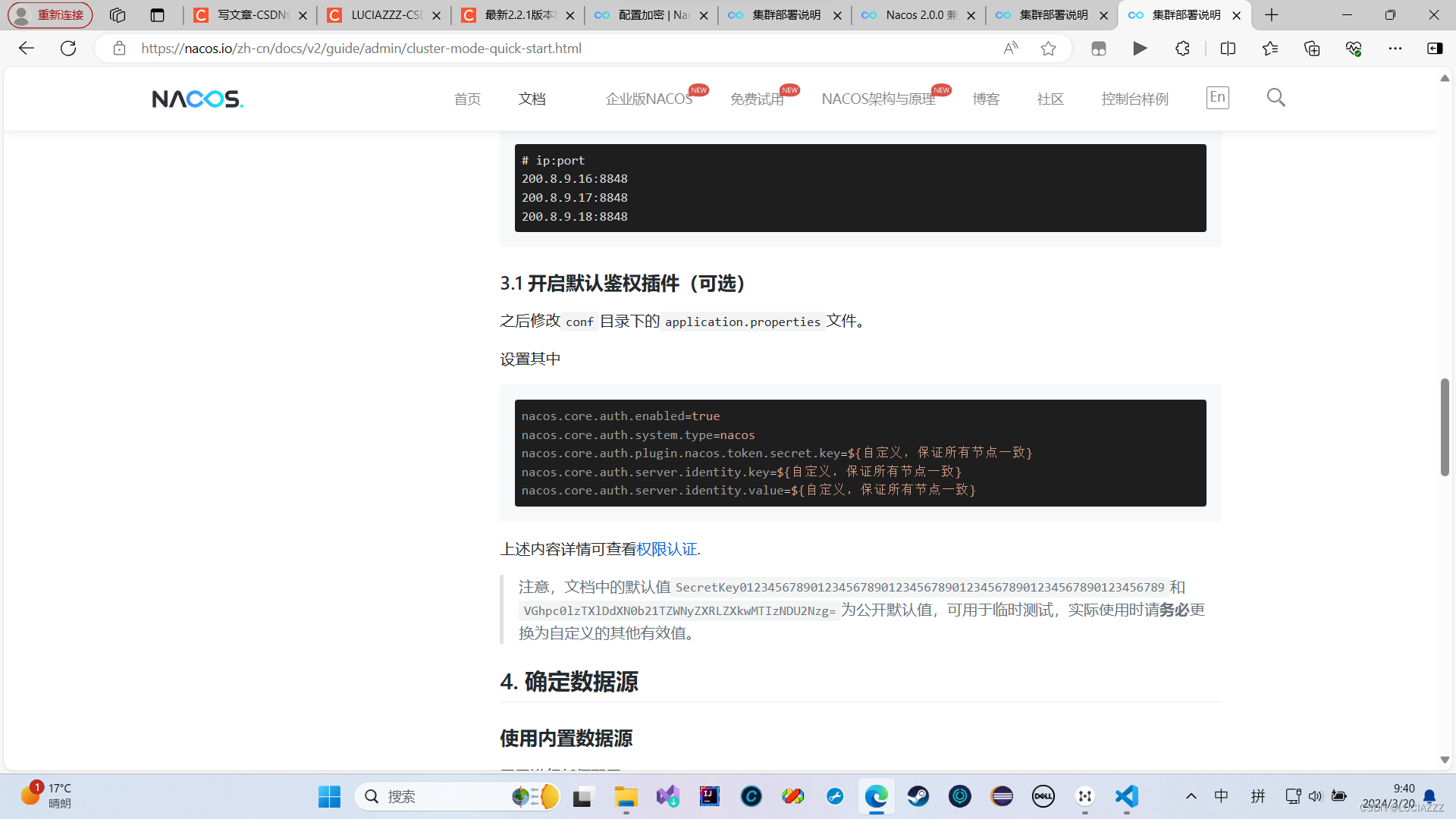This screenshot has width=1456, height=819.
Task: Follow the 权限认证 link
Action: (x=667, y=549)
